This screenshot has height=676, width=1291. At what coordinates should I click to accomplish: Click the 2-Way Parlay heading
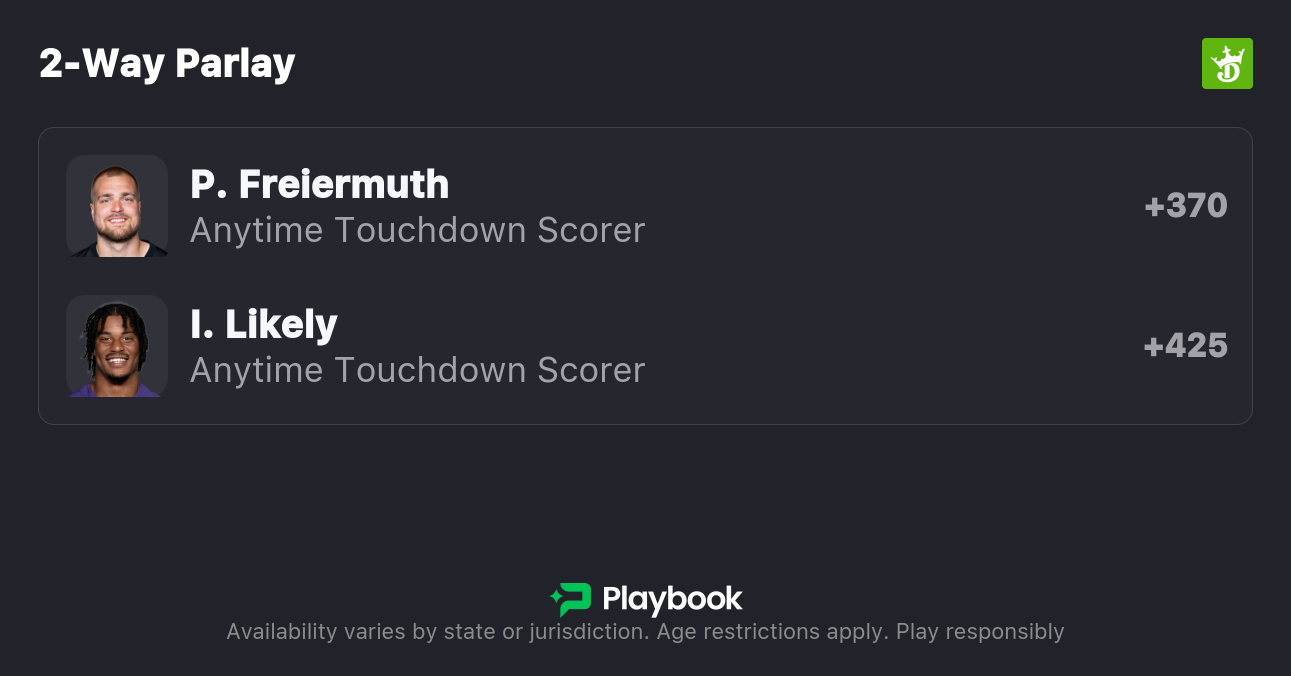[x=167, y=63]
